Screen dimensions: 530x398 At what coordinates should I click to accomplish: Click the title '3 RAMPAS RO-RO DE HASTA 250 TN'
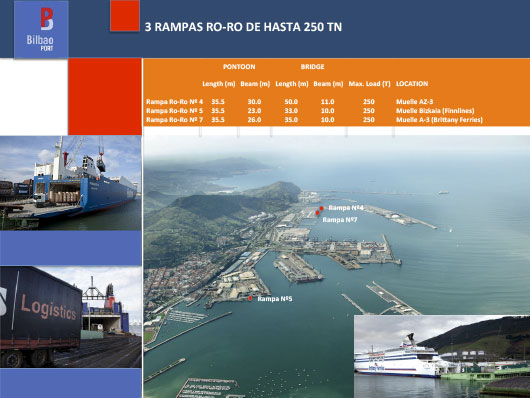[243, 27]
